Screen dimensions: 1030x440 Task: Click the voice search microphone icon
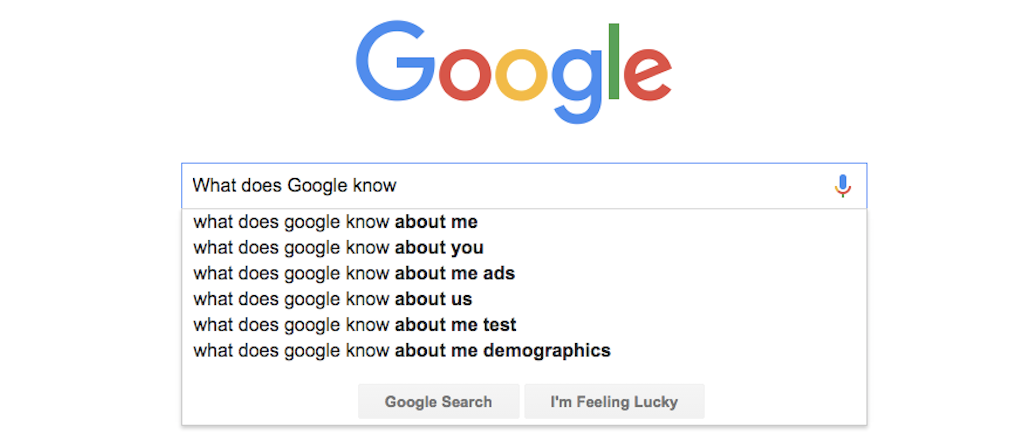[x=842, y=185]
